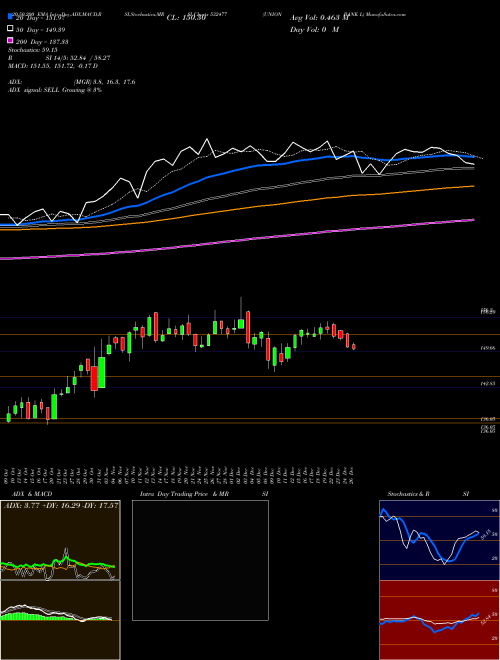The image size is (500, 660).
Task: Select the '200 Day - 137.33' legend text
Action: pos(42,42)
